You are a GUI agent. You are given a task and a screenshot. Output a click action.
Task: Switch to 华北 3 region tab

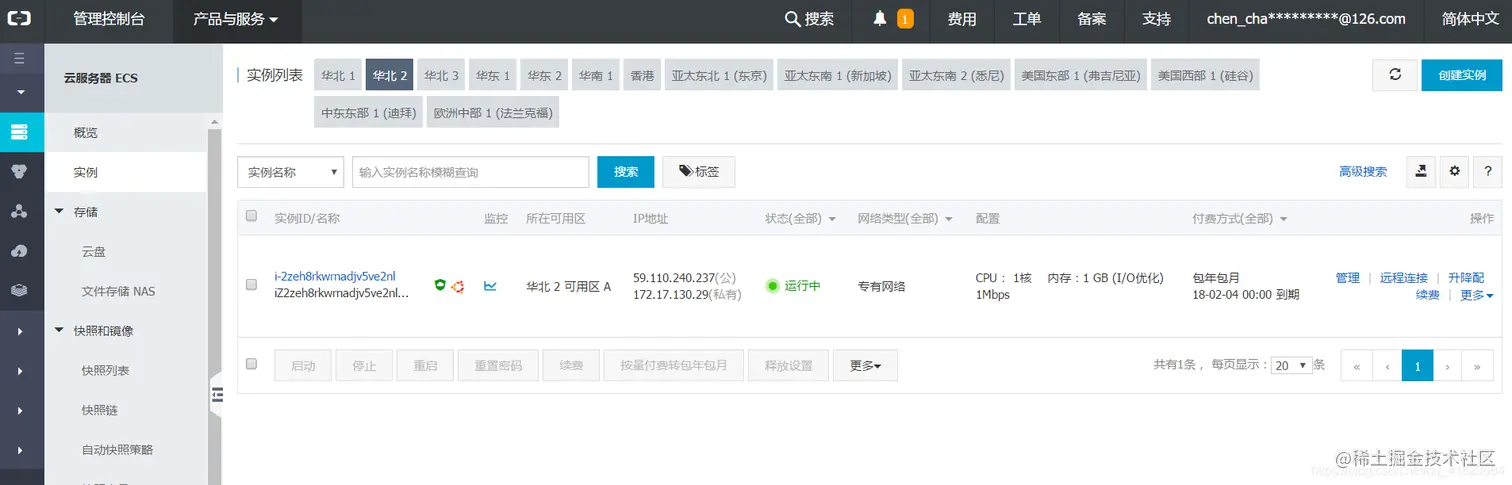[x=441, y=76]
